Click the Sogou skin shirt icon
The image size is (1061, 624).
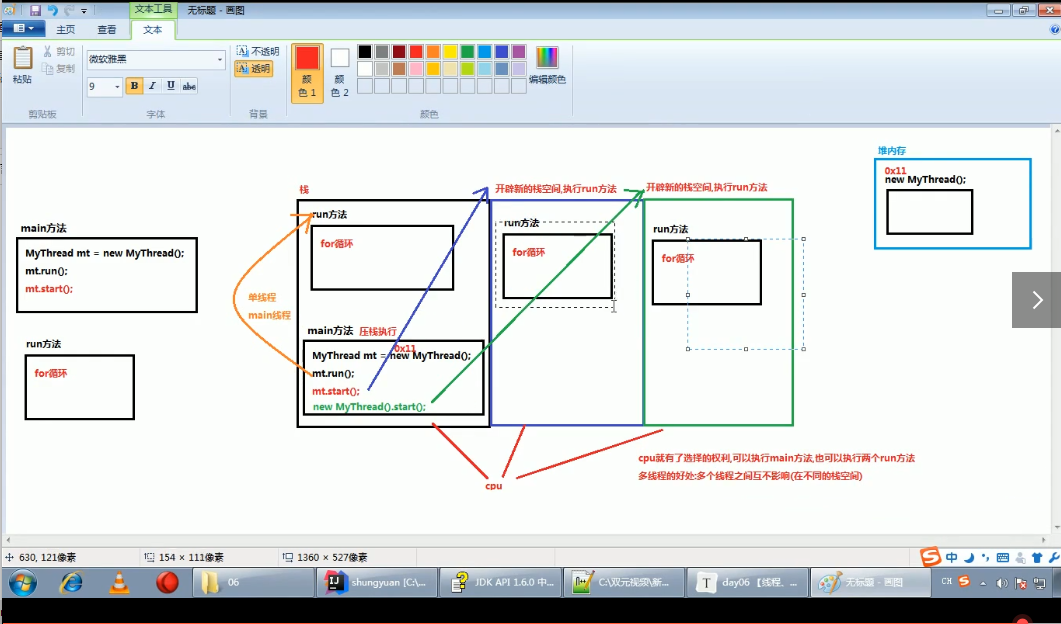coord(1037,558)
